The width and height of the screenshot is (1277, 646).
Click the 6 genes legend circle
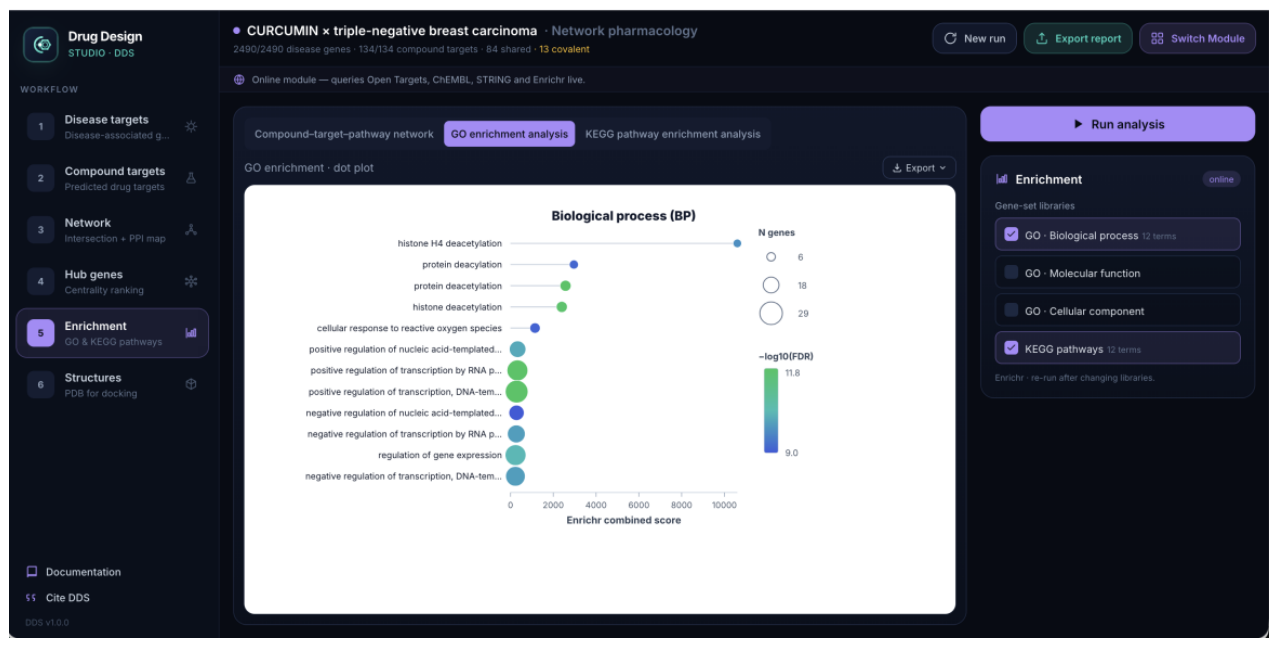[x=771, y=257]
